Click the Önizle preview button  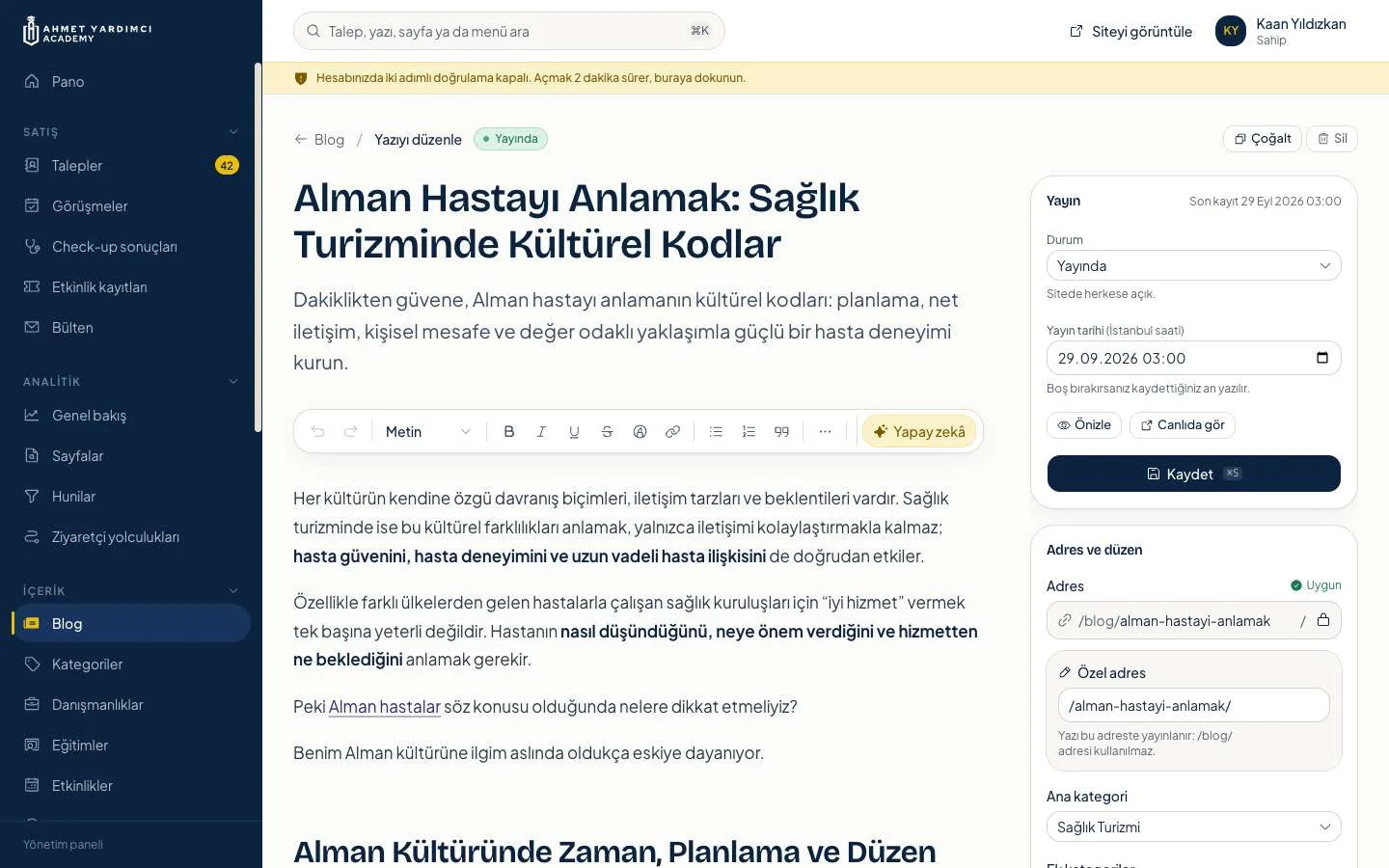(1084, 425)
